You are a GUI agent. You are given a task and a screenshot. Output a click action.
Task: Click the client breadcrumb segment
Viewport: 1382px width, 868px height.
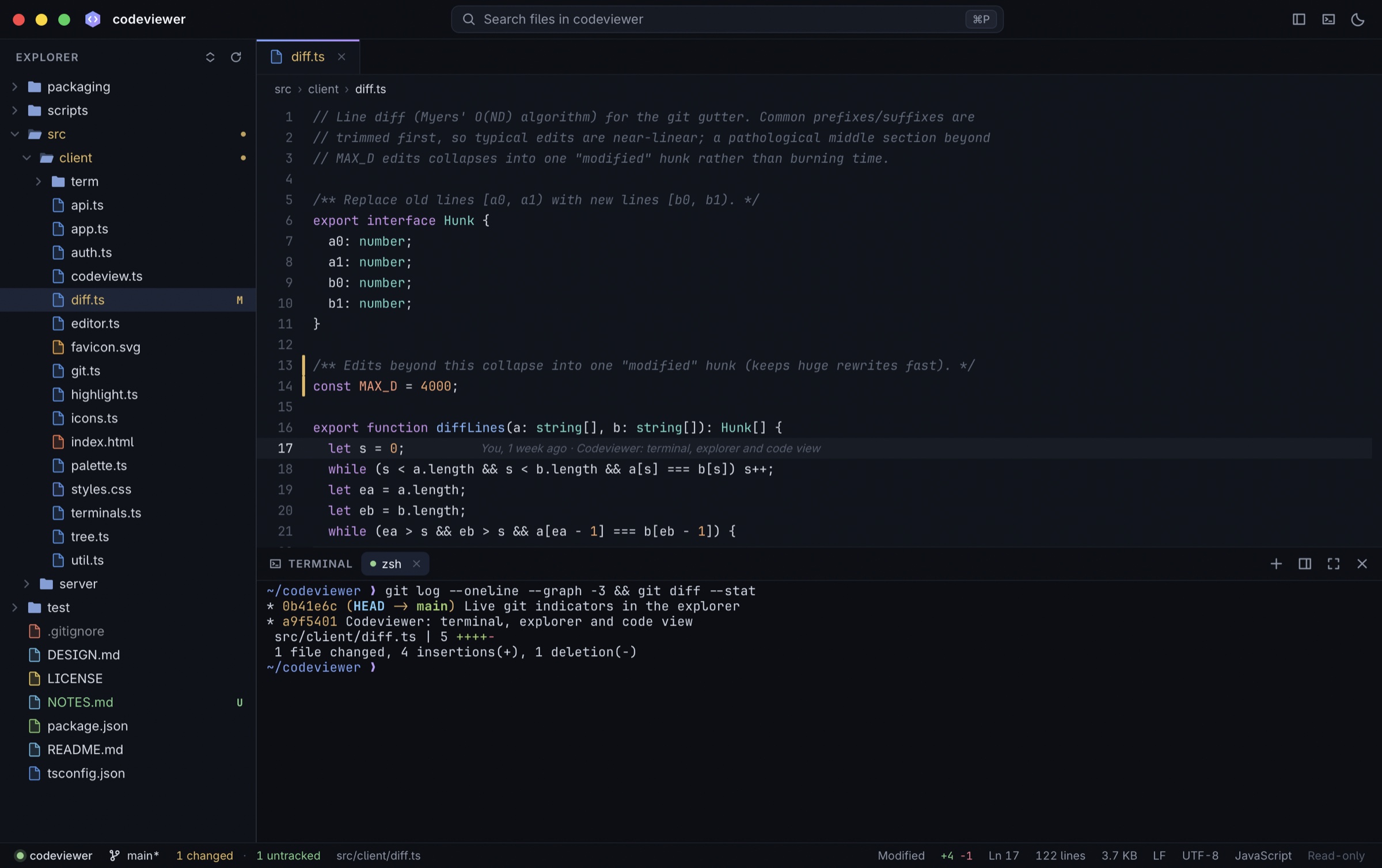click(323, 89)
